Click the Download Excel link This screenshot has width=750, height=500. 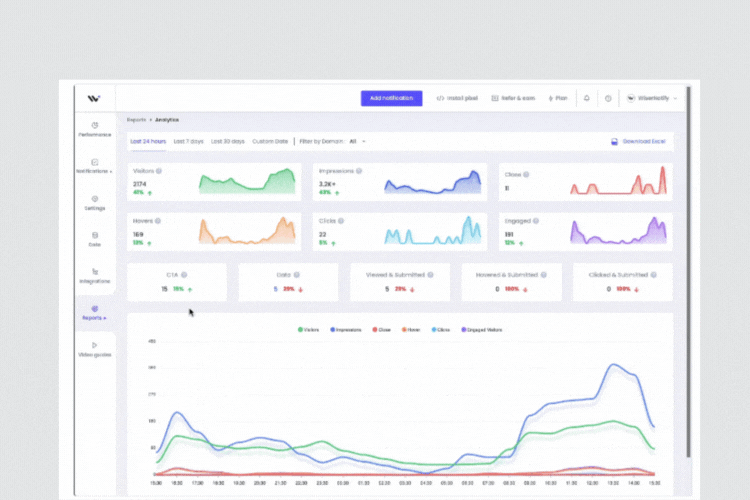pos(644,142)
